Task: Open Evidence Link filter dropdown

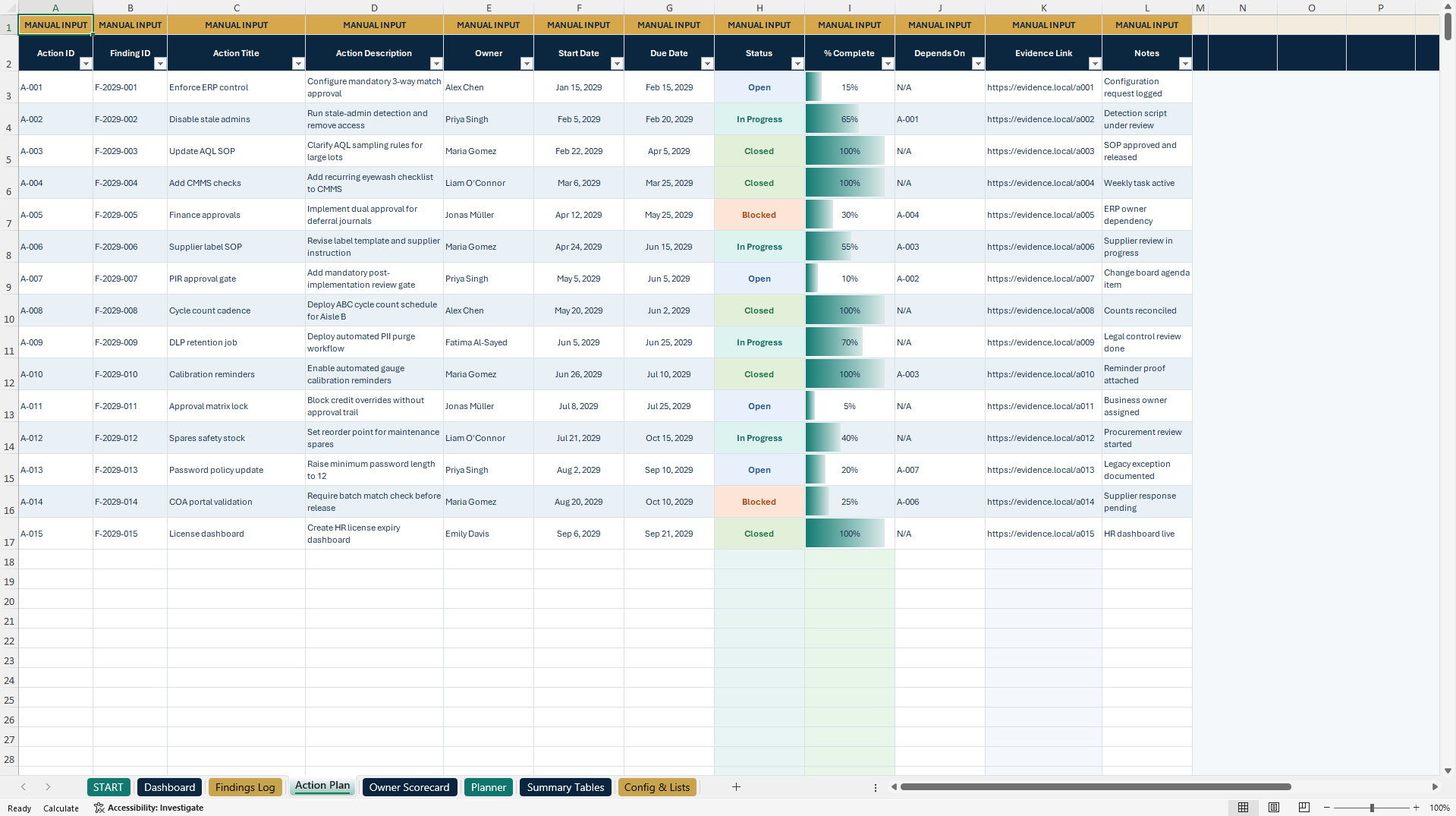Action: pyautogui.click(x=1095, y=64)
